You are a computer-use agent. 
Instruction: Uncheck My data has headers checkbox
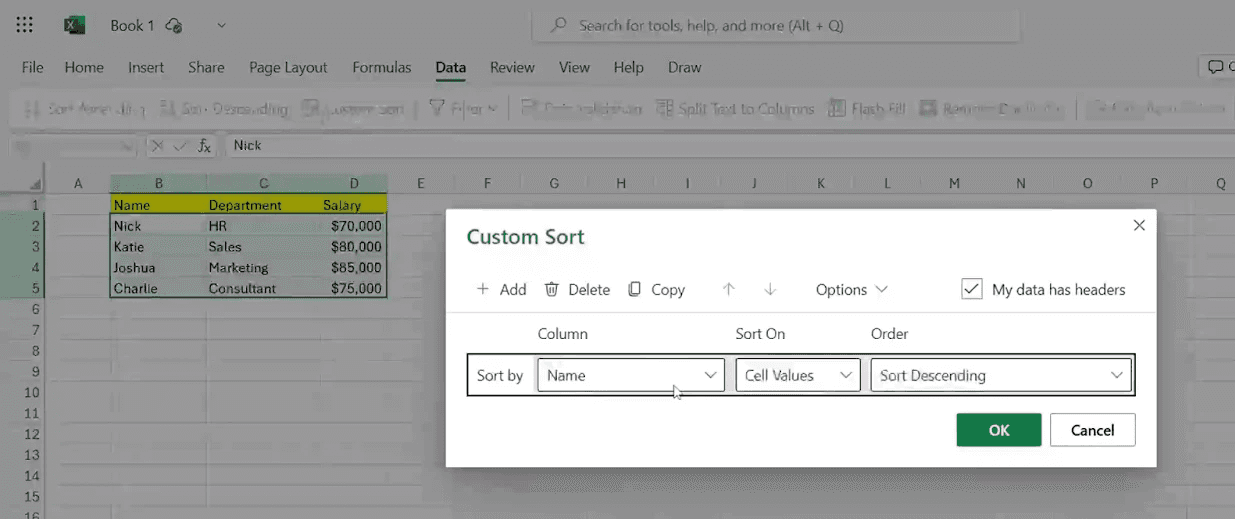pyautogui.click(x=971, y=289)
